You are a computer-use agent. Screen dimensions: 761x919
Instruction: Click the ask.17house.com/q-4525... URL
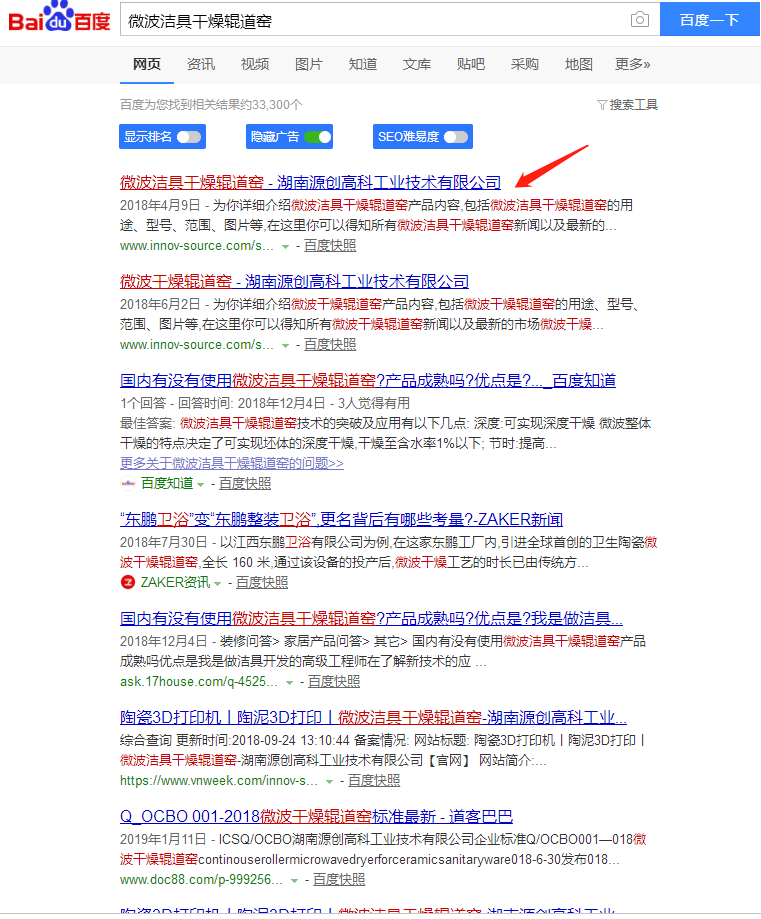[199, 682]
